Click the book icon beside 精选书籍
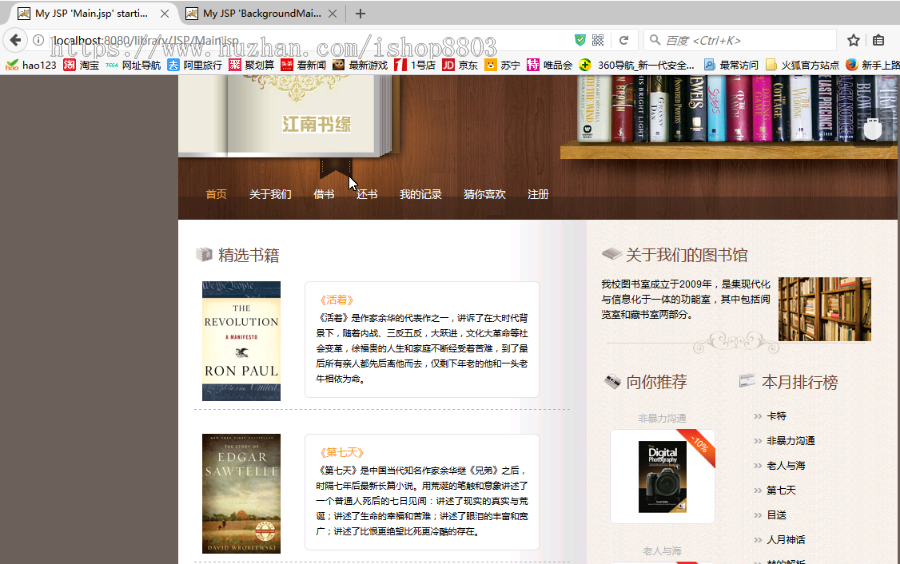 [x=204, y=254]
